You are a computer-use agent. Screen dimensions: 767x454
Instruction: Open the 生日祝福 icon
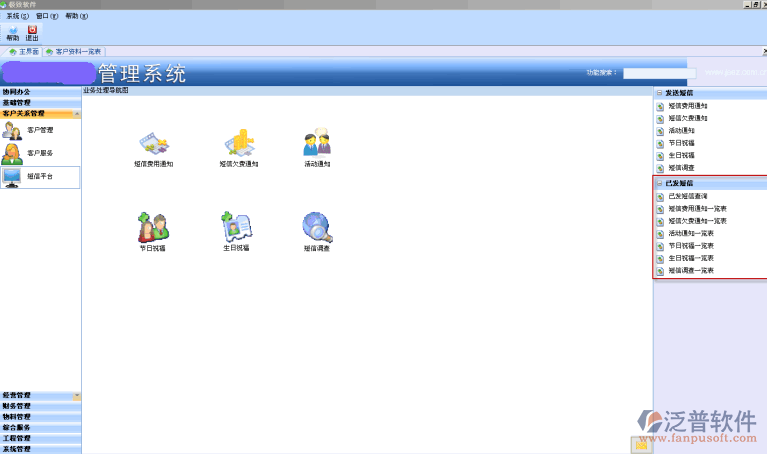[237, 228]
